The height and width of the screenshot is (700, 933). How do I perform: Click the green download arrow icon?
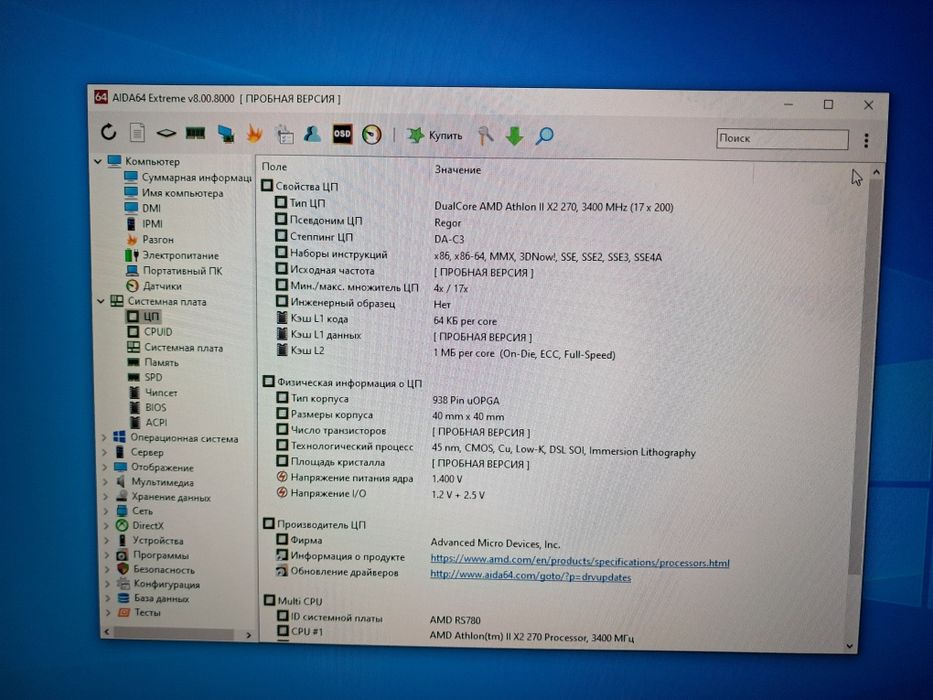tap(515, 136)
